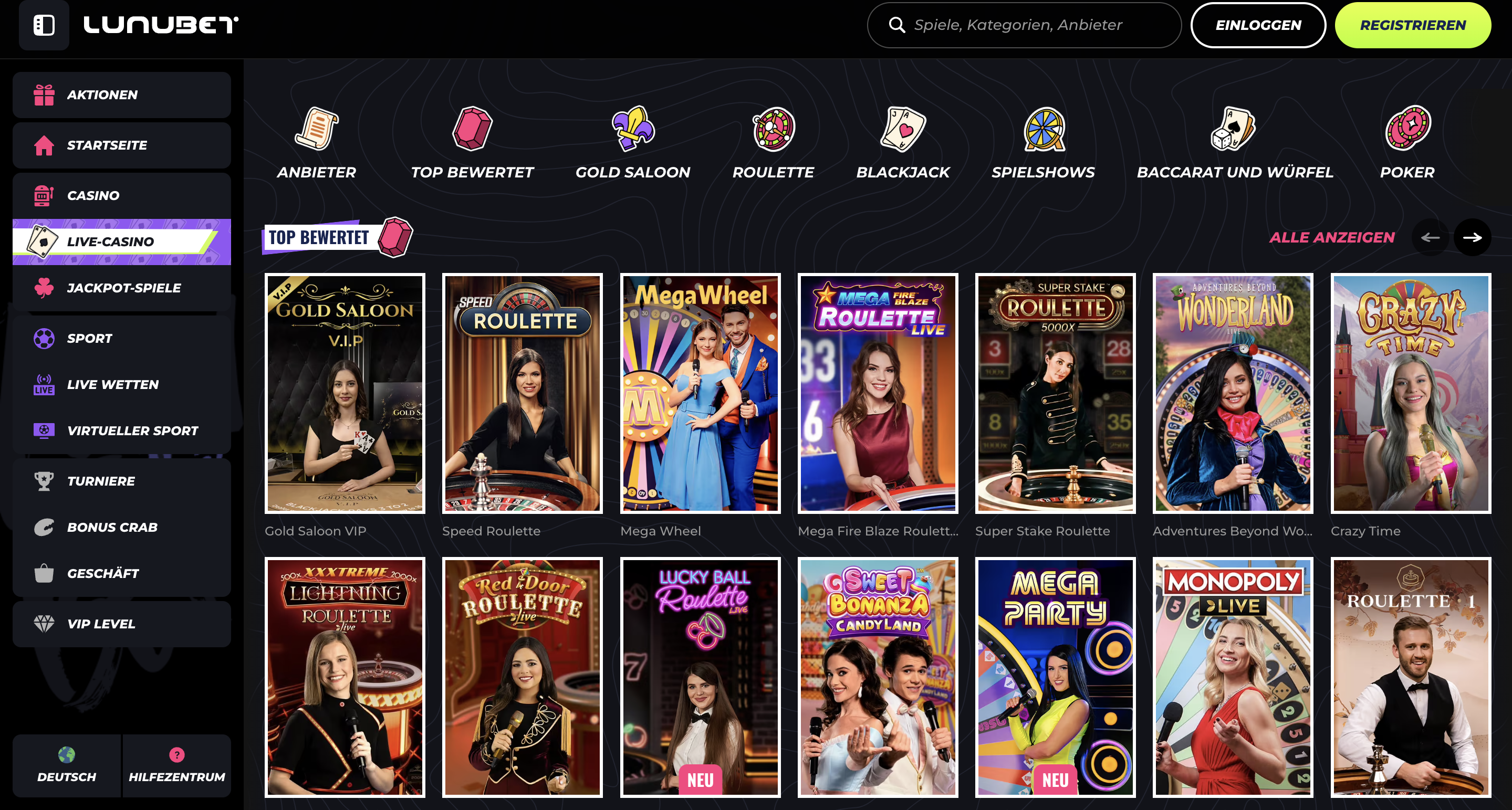Screen dimensions: 1512x810
Task: Open the Anbieter scroll icon category
Action: point(316,129)
